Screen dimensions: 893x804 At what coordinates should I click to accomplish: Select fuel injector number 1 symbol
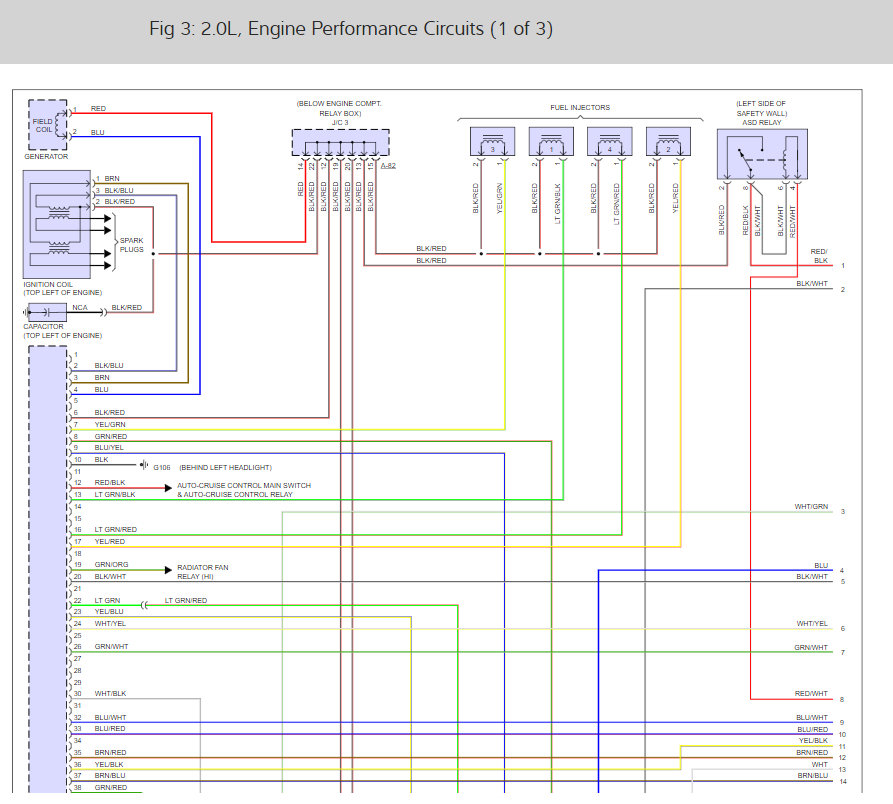tap(551, 142)
